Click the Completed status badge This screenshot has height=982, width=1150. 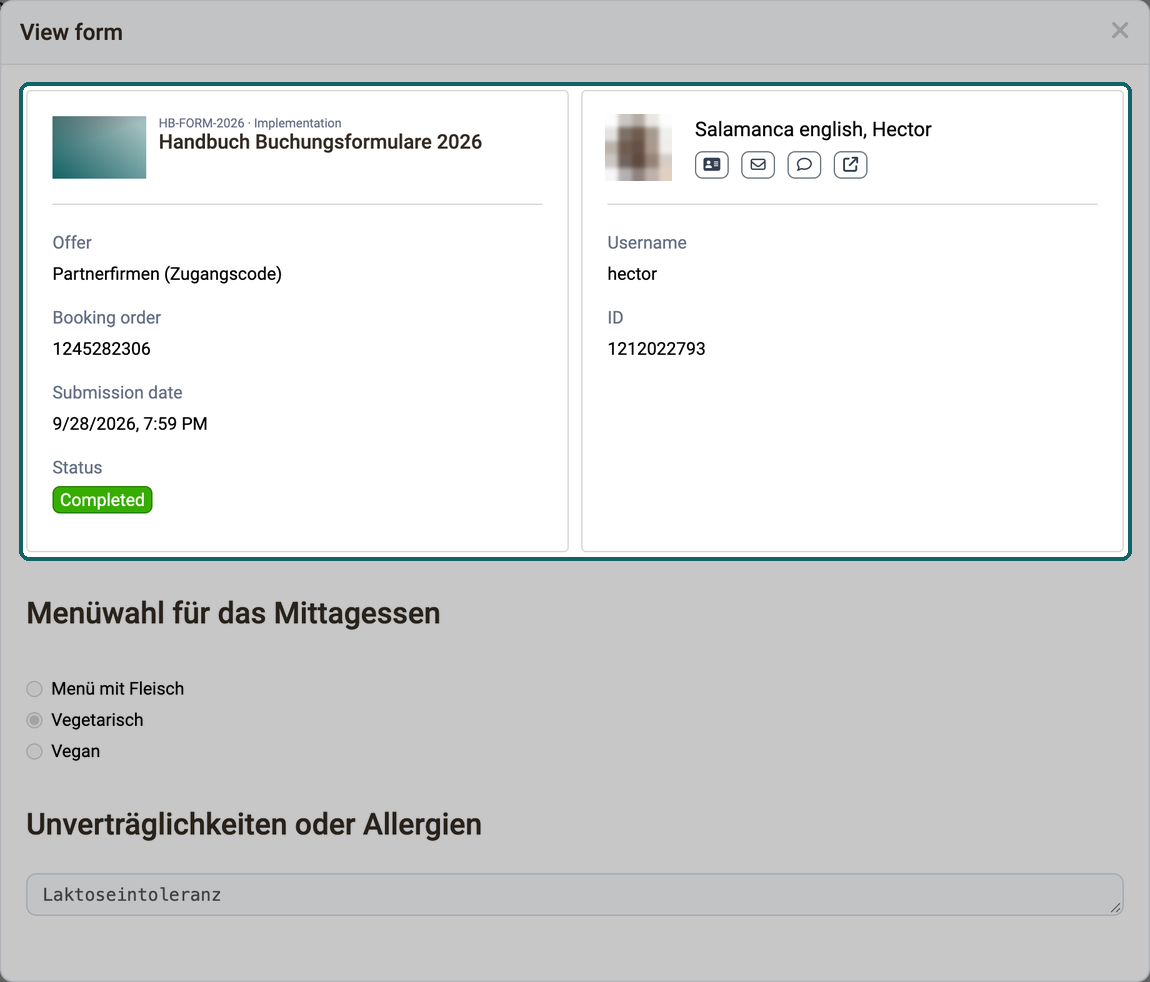[102, 499]
